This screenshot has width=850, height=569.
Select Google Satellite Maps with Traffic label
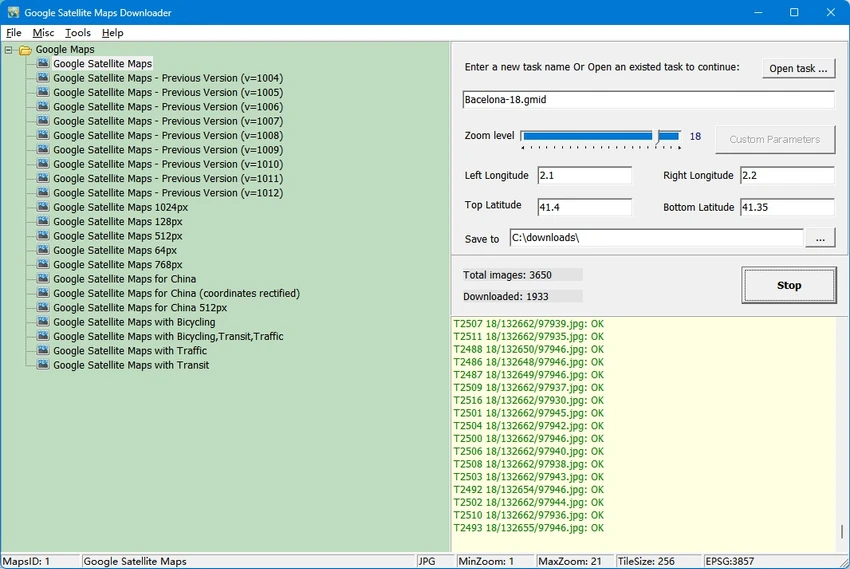(x=130, y=351)
